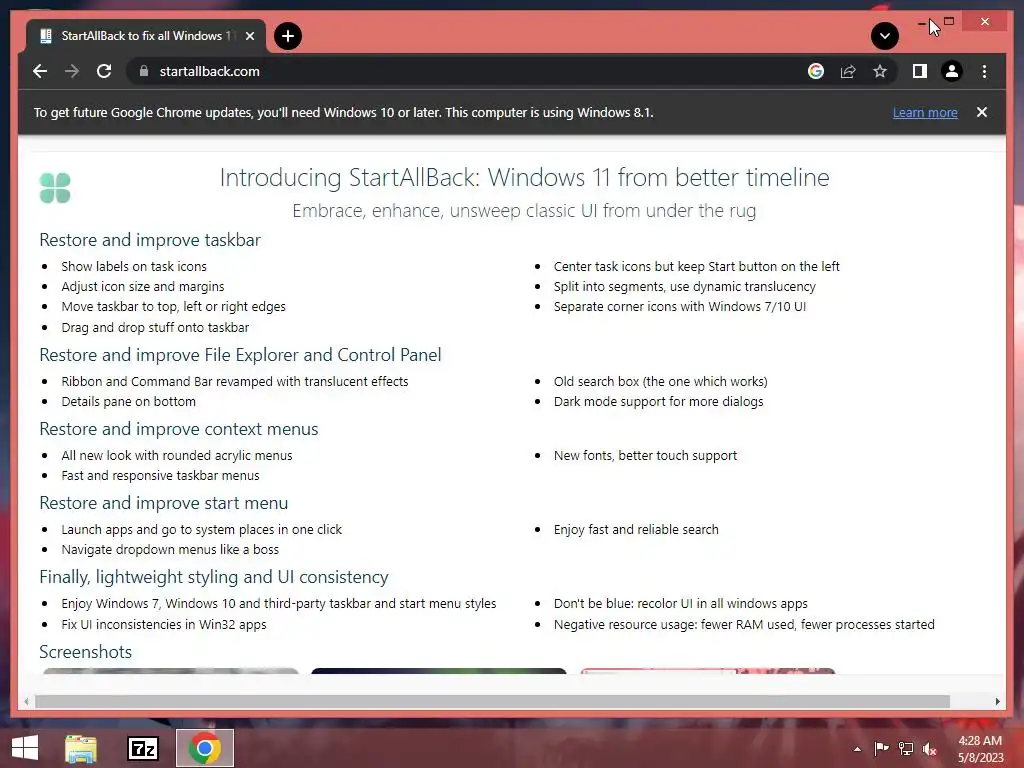The width and height of the screenshot is (1024, 768).
Task: Open the Chrome profile avatar menu
Action: (952, 71)
